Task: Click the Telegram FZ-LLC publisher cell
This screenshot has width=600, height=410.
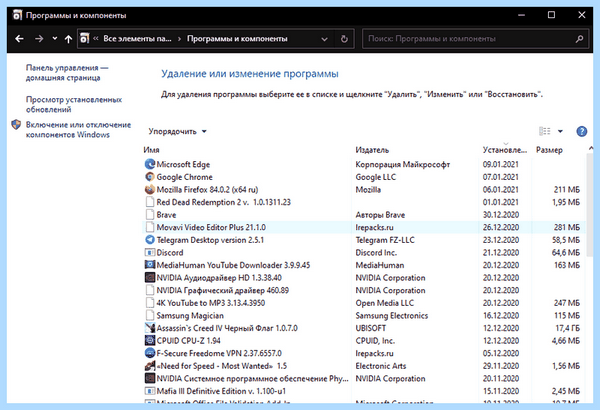Action: coord(385,240)
